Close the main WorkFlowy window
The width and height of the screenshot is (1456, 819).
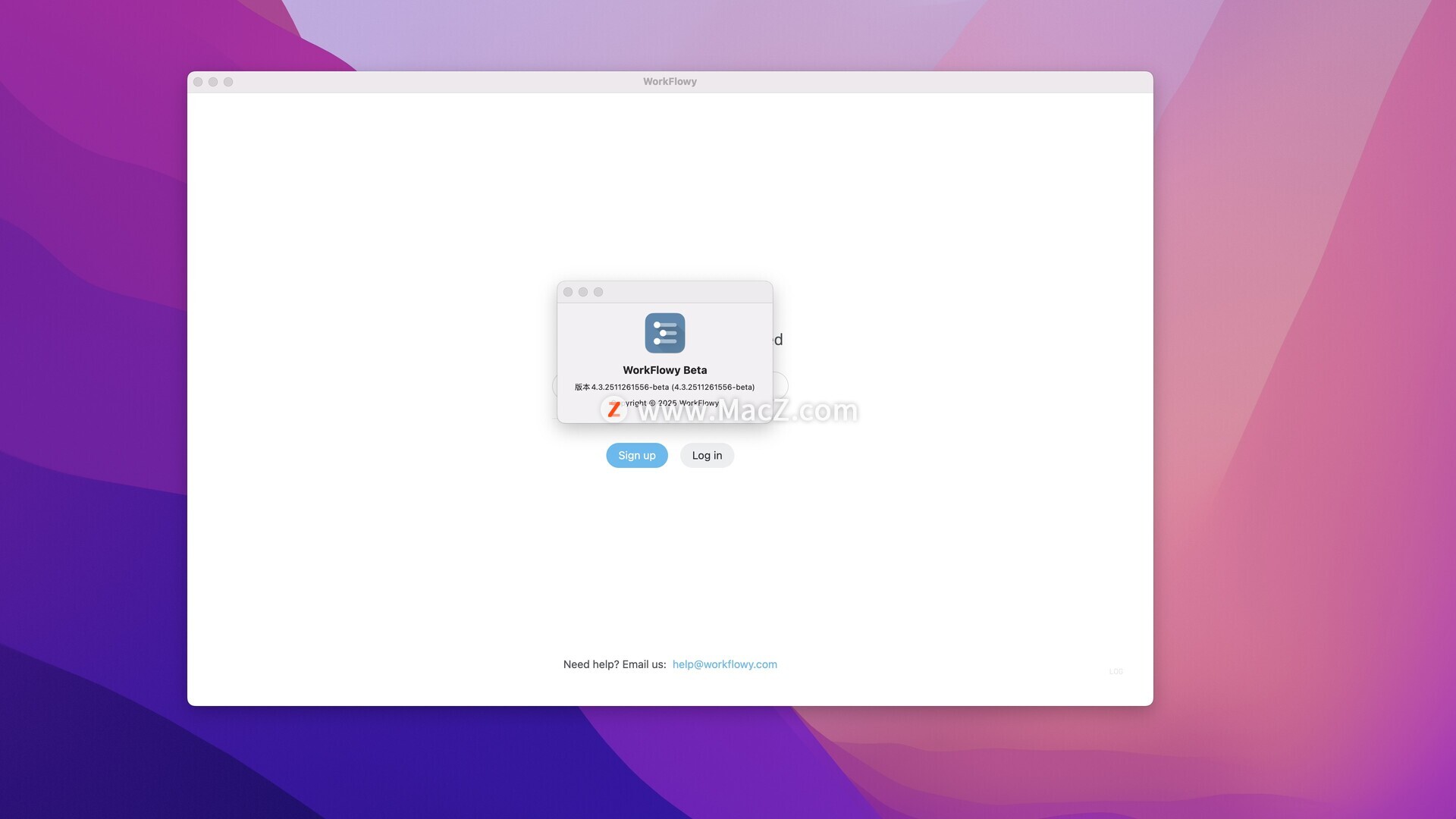pos(198,82)
